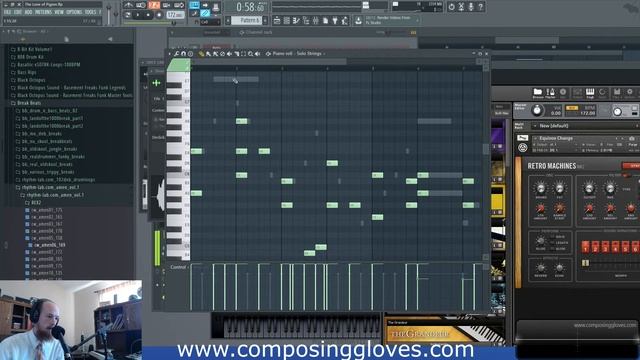Screen dimensions: 640x360
Task: Open the EDIT menu
Action: (x=18, y=12)
